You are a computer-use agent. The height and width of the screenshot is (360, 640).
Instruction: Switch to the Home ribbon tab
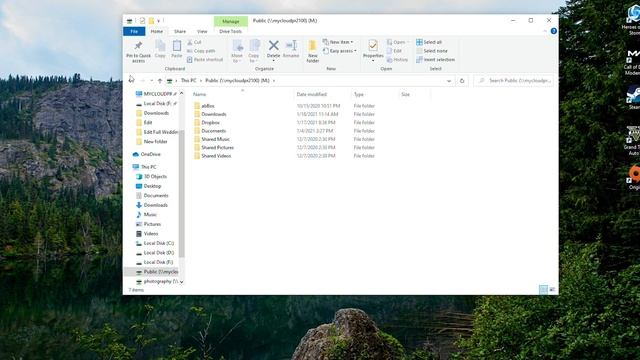[157, 31]
